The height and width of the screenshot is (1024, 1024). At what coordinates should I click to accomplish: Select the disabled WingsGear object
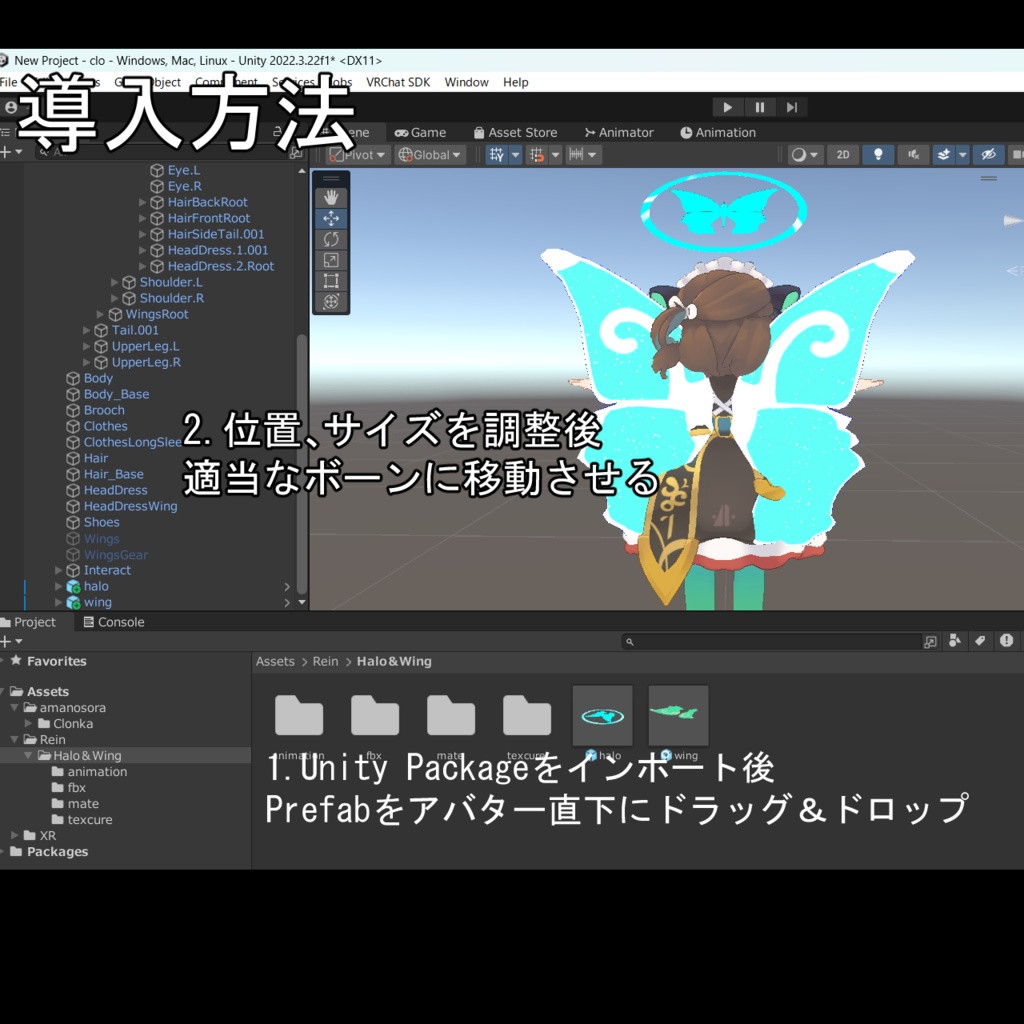coord(116,555)
